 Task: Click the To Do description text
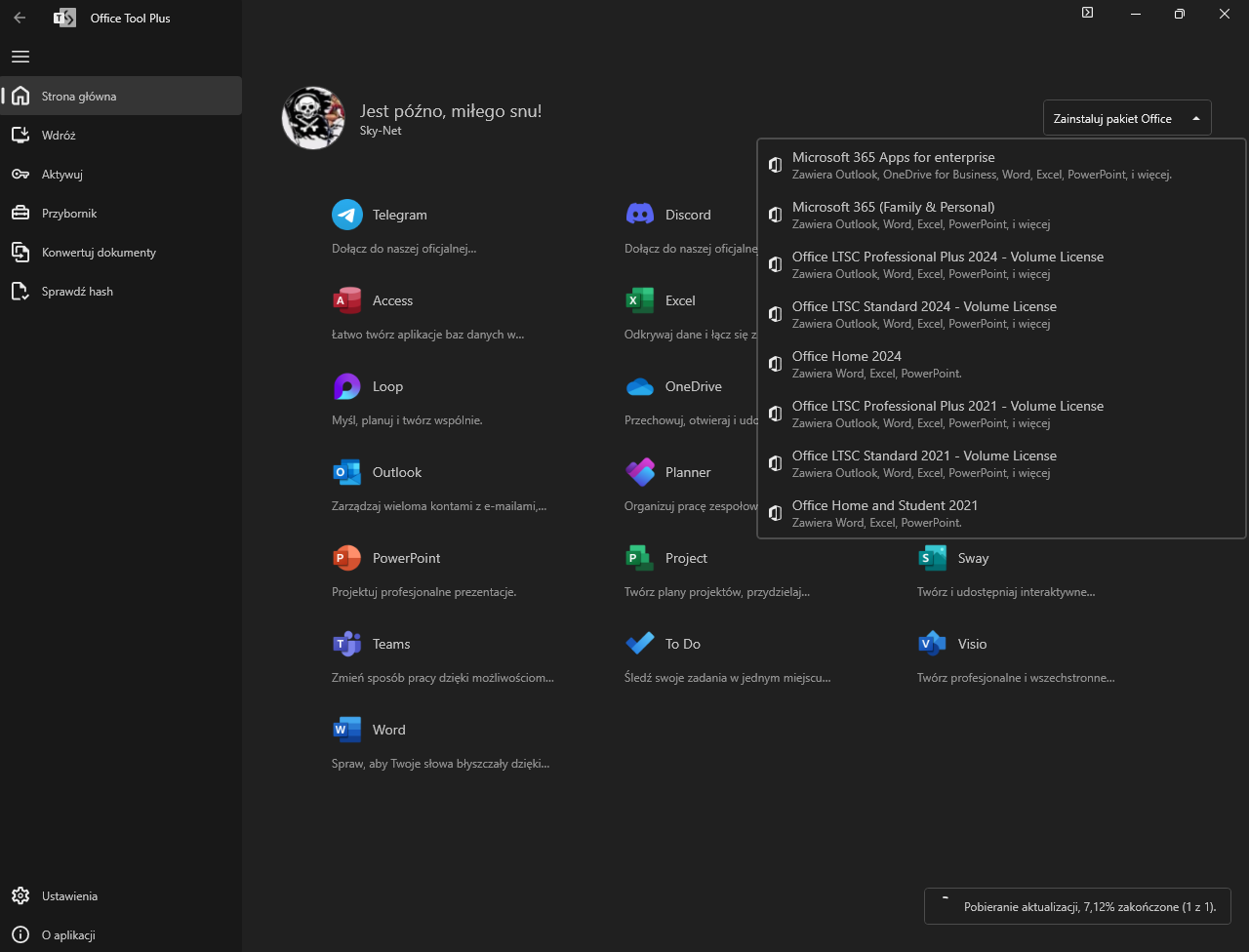tap(728, 678)
